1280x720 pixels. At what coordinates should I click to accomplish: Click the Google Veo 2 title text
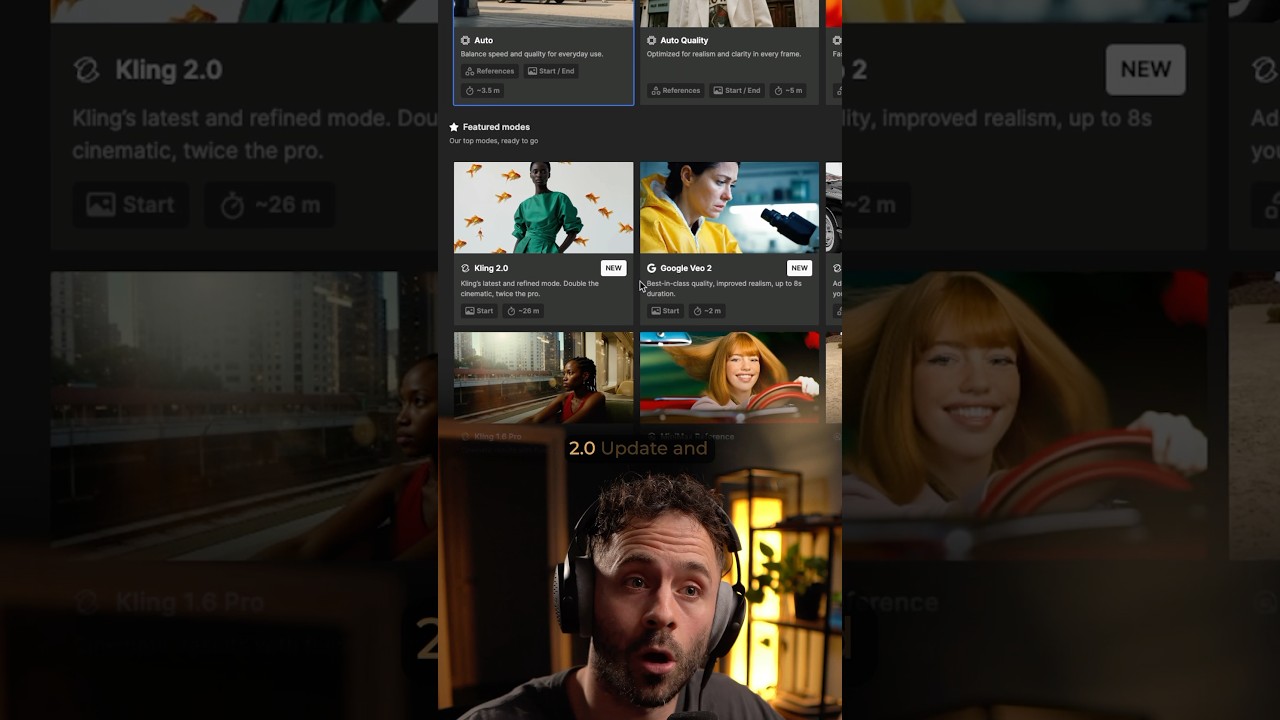[686, 268]
